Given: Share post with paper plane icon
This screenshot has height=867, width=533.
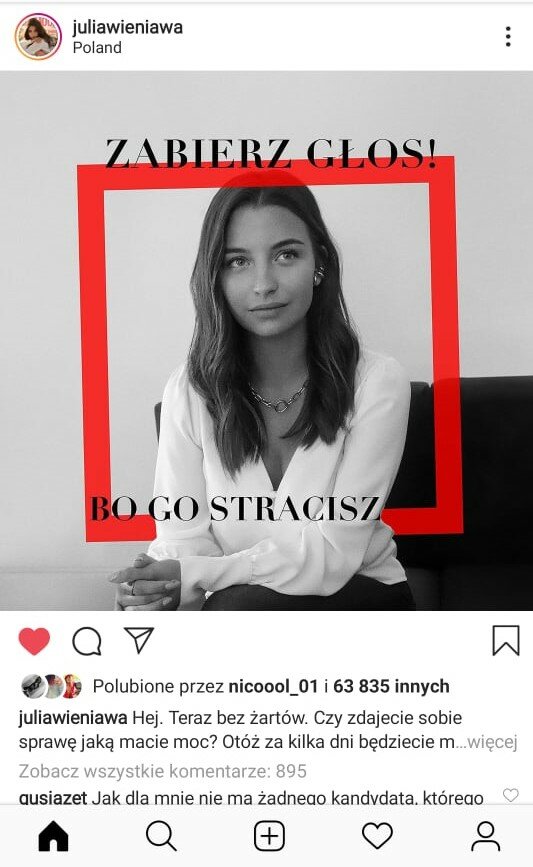Looking at the screenshot, I should coord(138,640).
